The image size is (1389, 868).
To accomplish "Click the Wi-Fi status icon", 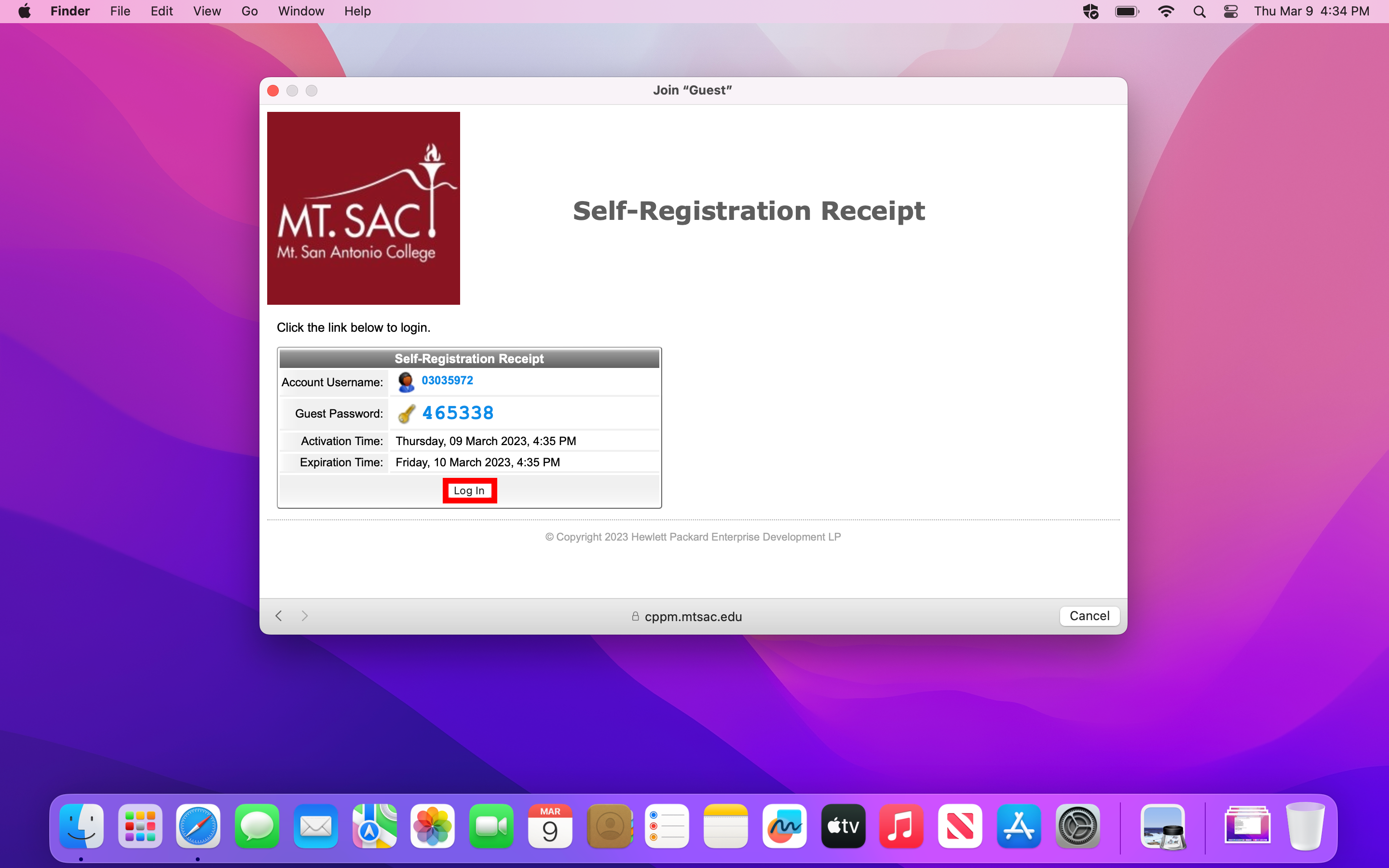I will tap(1165, 11).
